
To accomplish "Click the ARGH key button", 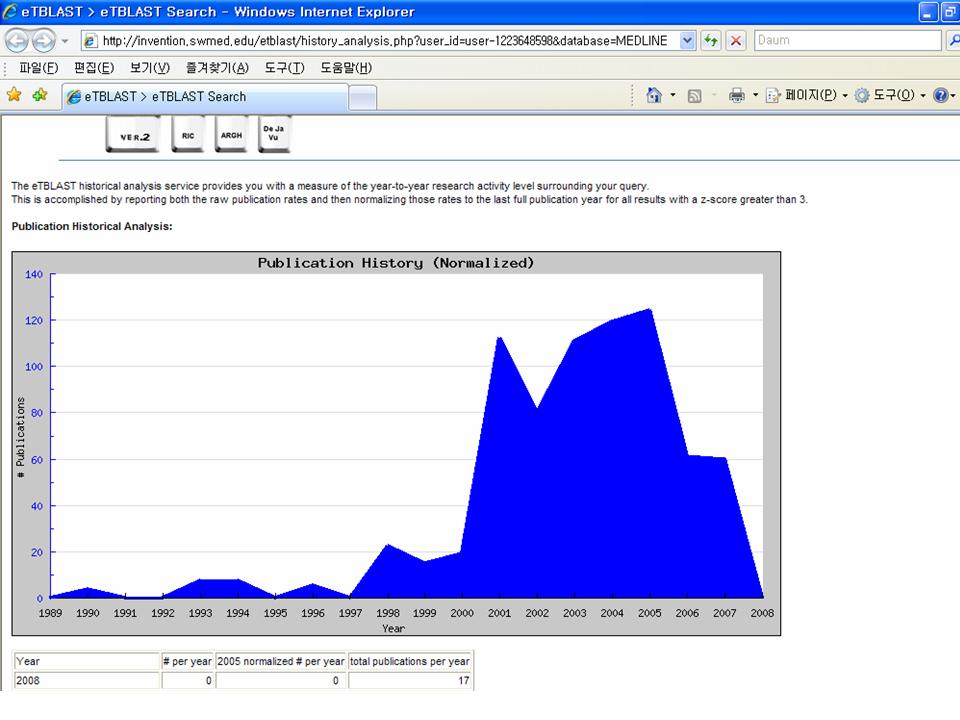I will [x=231, y=134].
